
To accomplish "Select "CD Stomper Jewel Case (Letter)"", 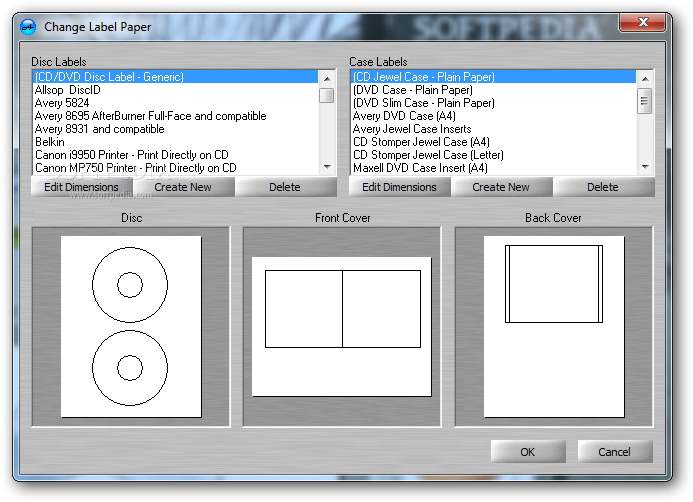I will (x=494, y=155).
